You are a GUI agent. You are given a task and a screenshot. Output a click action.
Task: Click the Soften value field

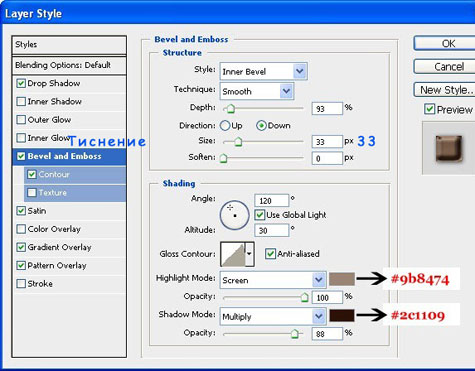click(327, 158)
